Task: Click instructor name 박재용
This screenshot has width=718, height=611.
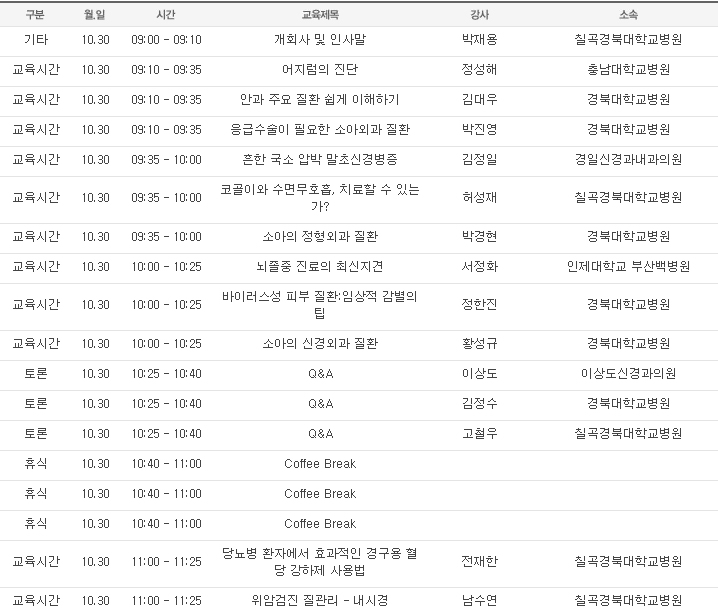Action: (x=479, y=40)
